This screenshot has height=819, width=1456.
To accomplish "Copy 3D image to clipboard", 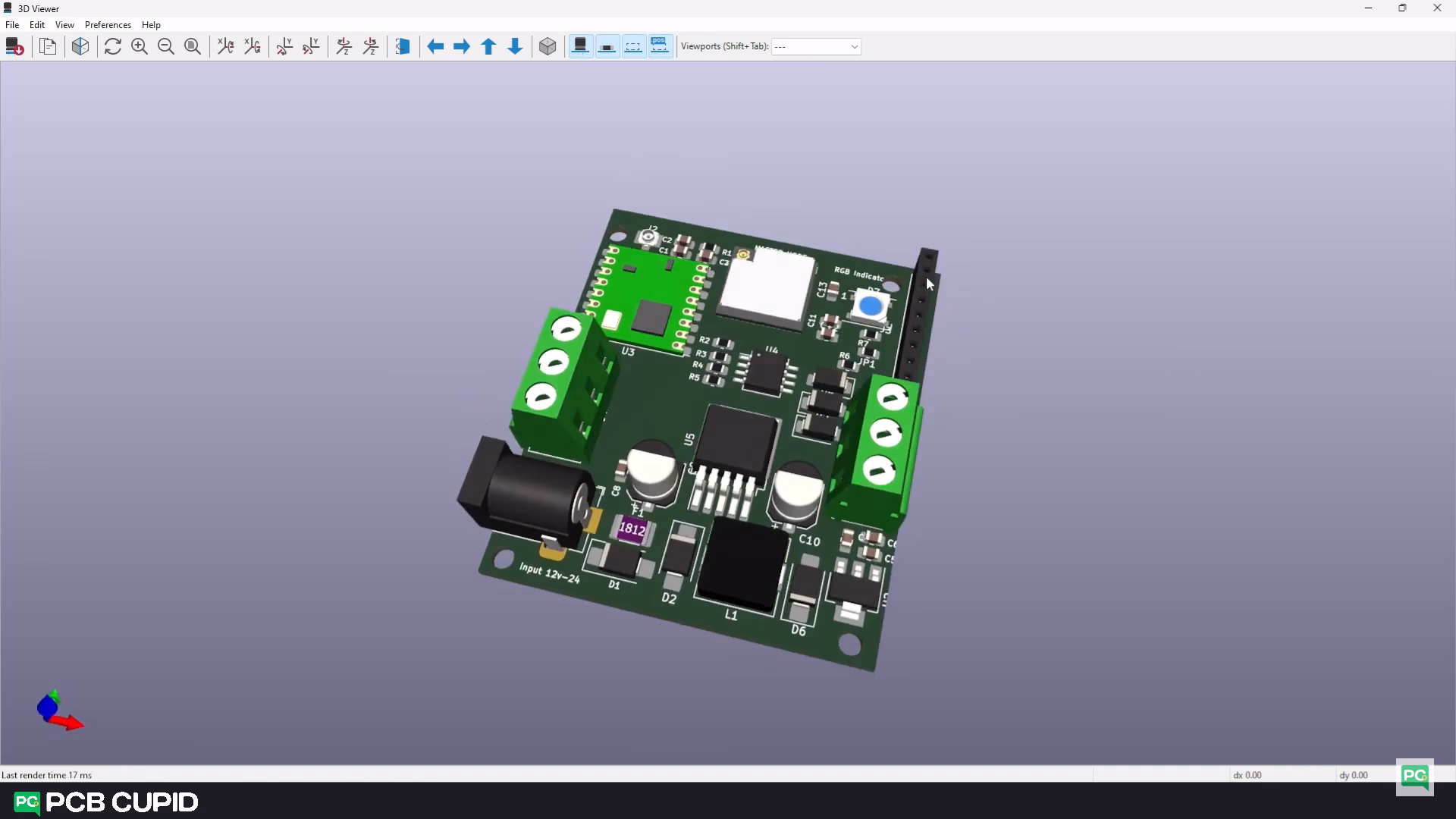I will [48, 47].
